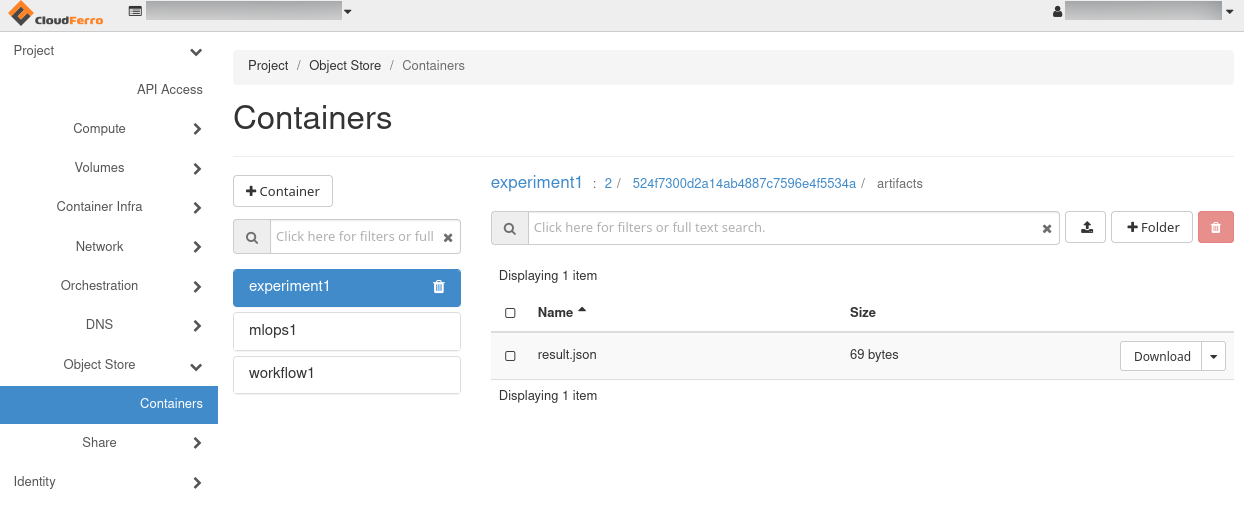Screen dimensions: 1244x515
Task: Select Containers in the sidebar
Action: [109, 404]
